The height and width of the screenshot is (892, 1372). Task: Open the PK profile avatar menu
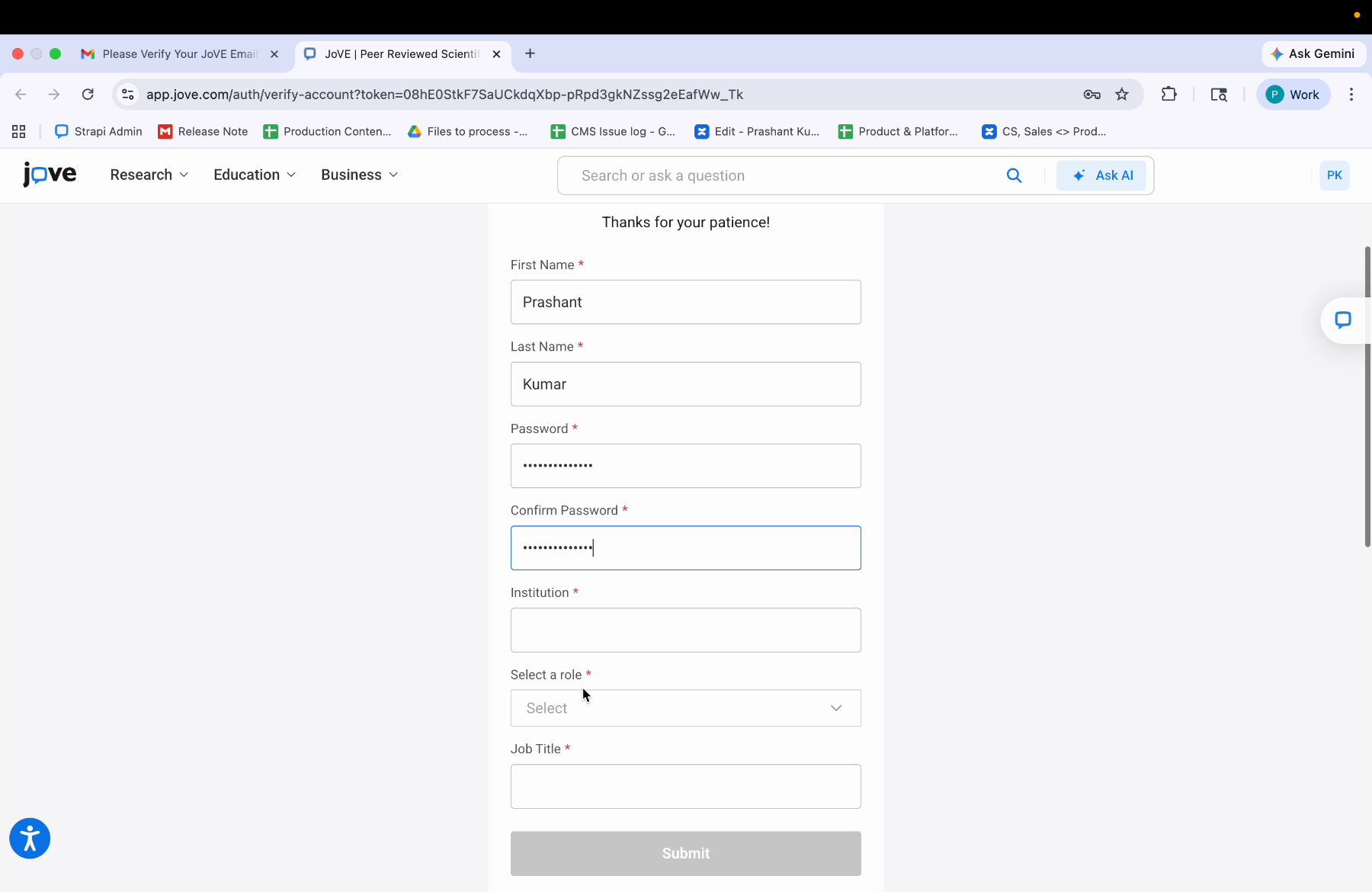pyautogui.click(x=1334, y=175)
